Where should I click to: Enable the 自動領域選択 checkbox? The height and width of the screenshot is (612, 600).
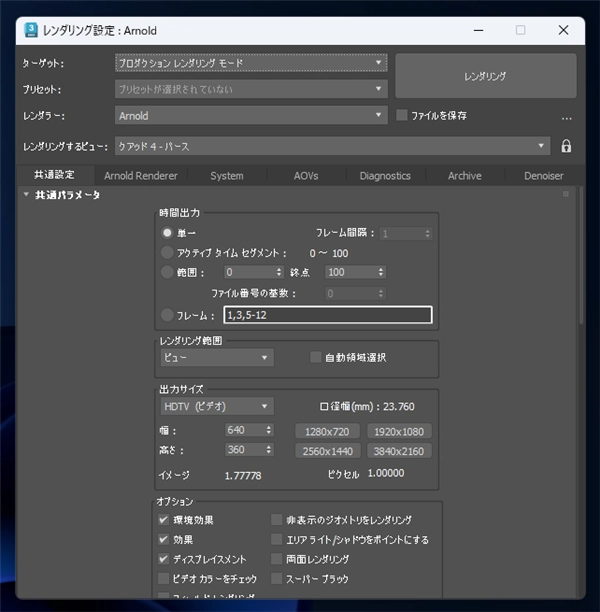click(315, 357)
